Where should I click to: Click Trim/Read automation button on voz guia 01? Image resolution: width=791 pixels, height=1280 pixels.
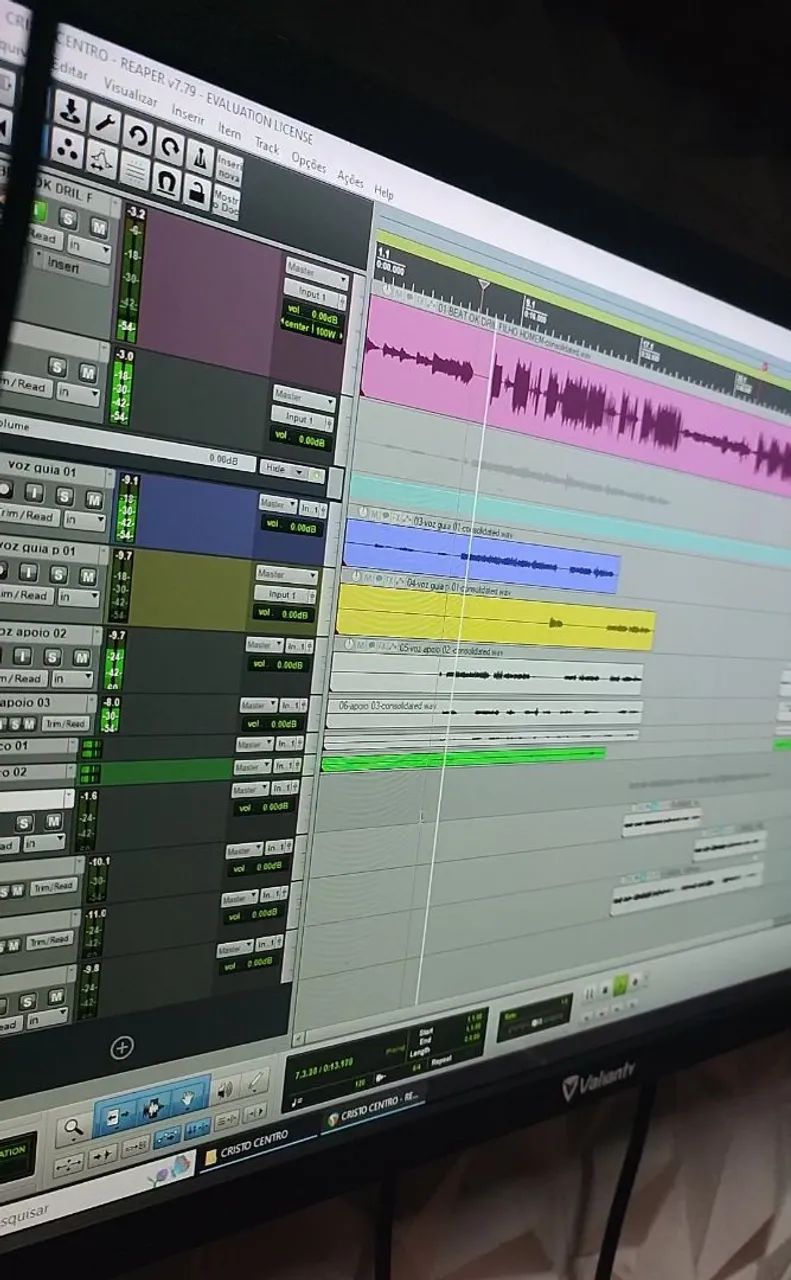[27, 516]
